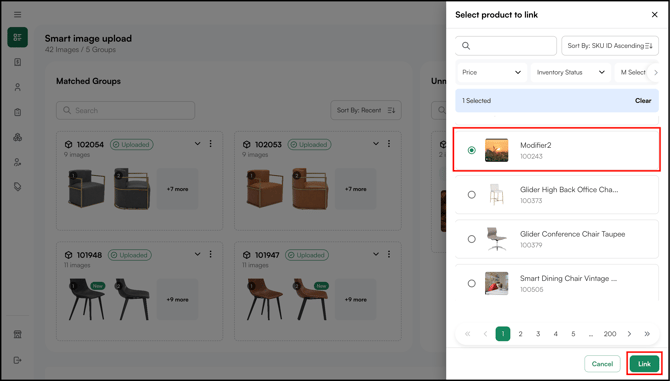Click the box icon beside 101947
The height and width of the screenshot is (381, 670).
pos(246,255)
